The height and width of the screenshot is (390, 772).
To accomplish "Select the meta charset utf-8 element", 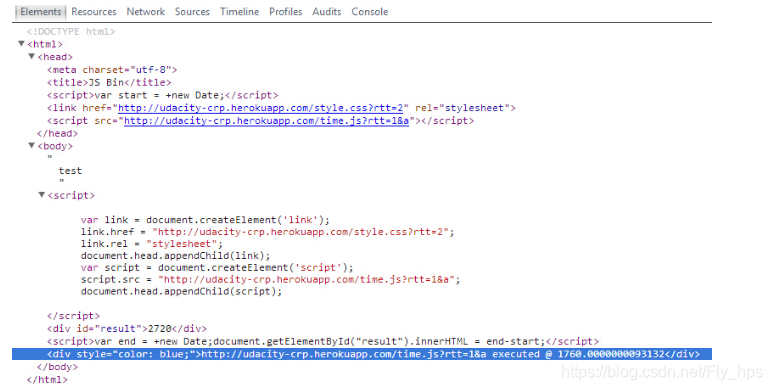I will point(112,70).
